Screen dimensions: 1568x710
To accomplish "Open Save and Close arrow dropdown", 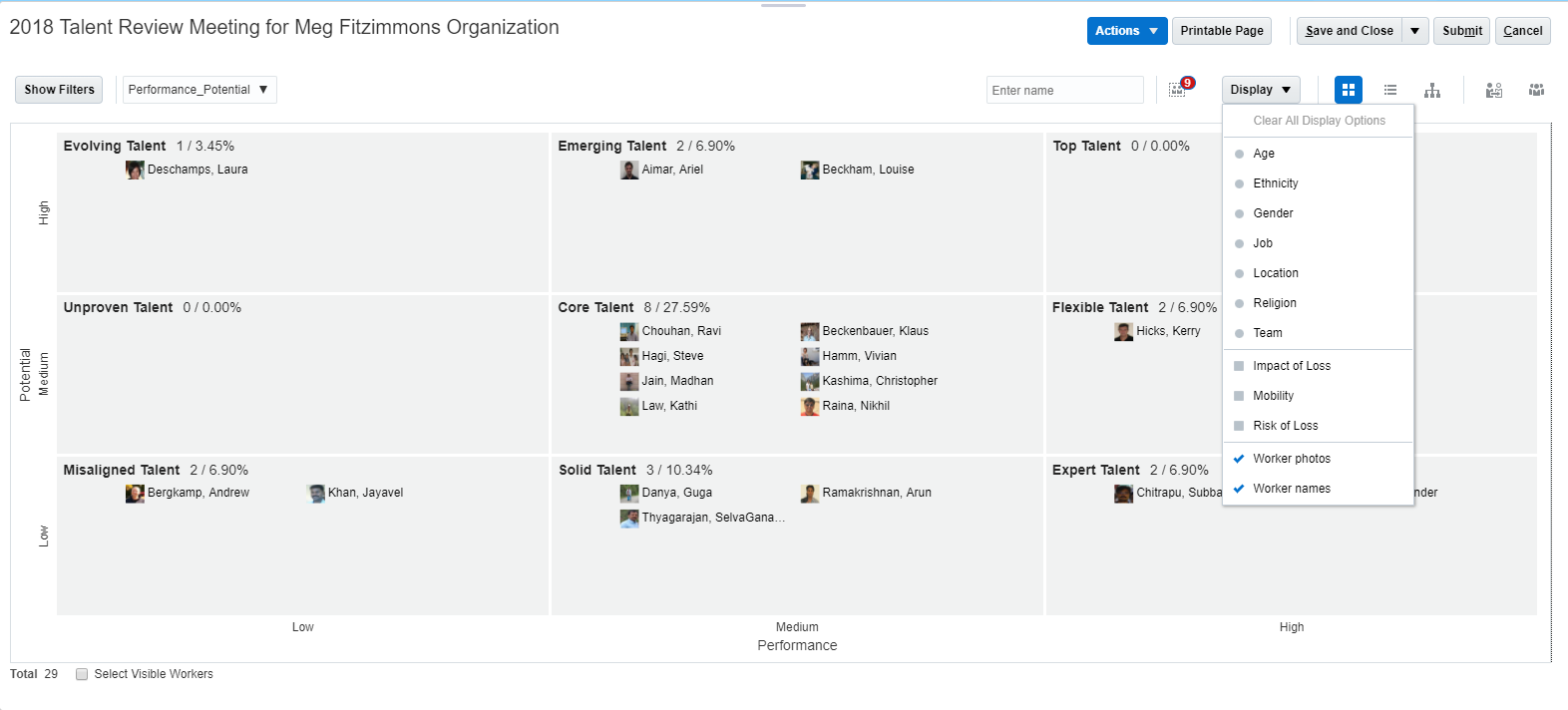I will 1414,31.
